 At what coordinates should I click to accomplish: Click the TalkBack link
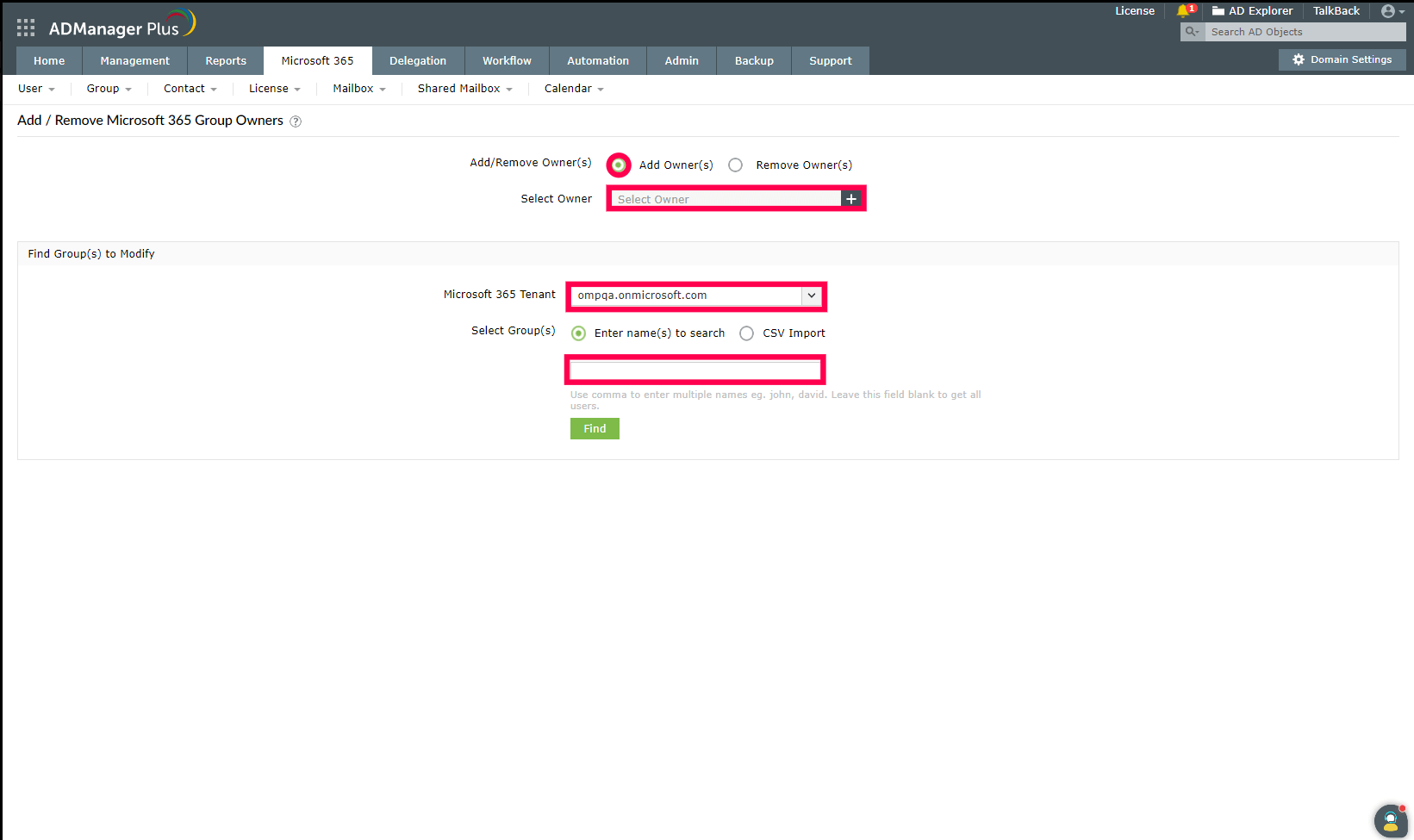(x=1336, y=11)
